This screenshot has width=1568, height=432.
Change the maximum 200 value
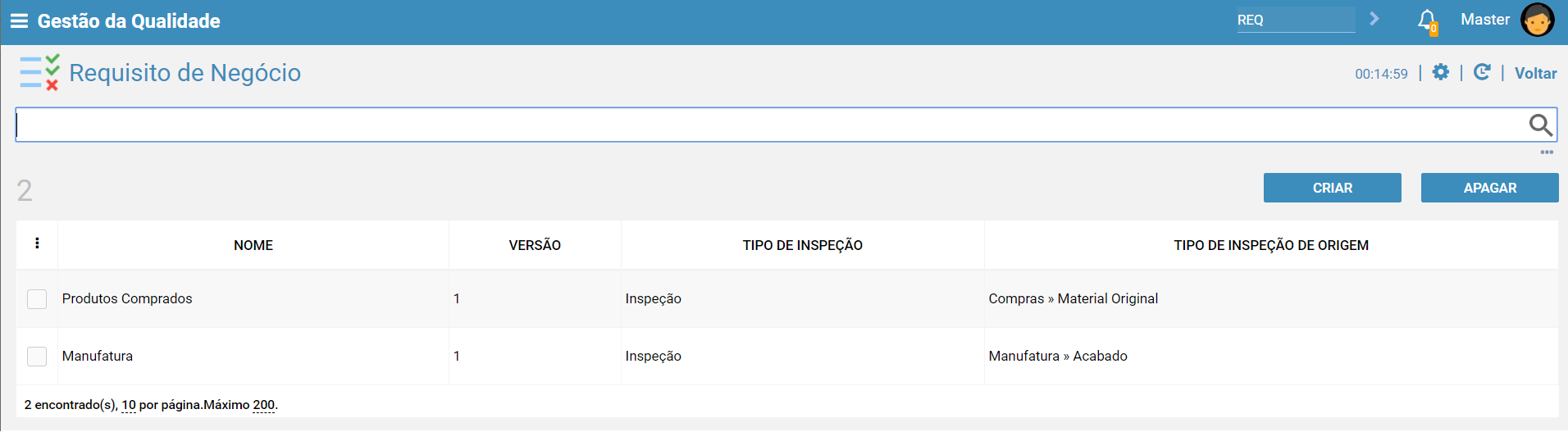coord(263,405)
